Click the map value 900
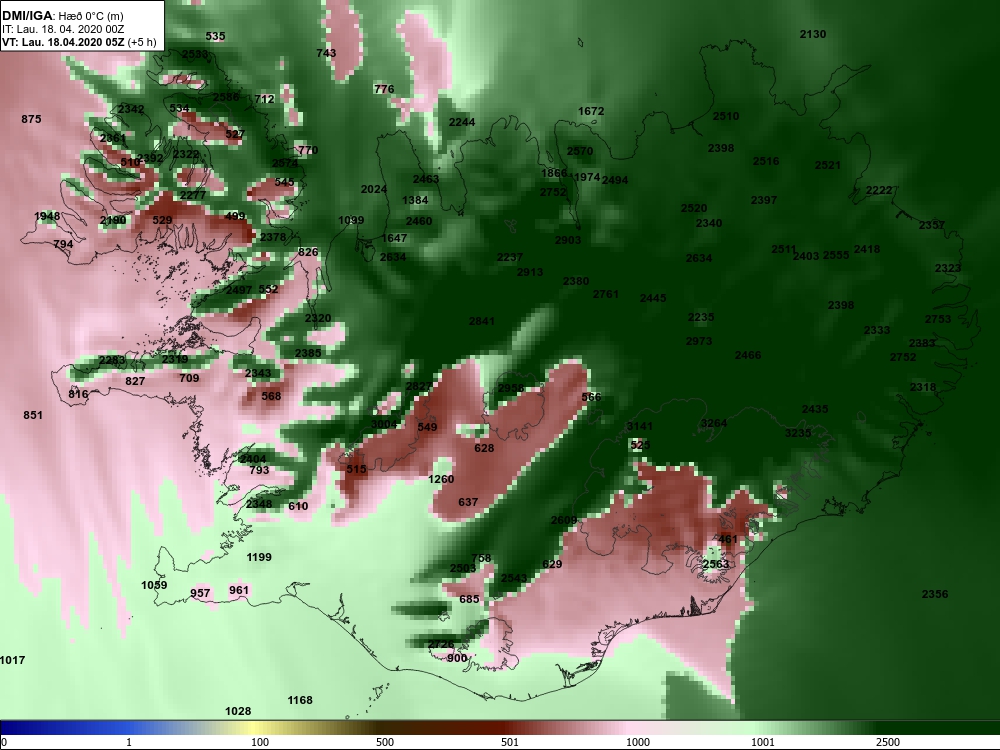 [457, 658]
